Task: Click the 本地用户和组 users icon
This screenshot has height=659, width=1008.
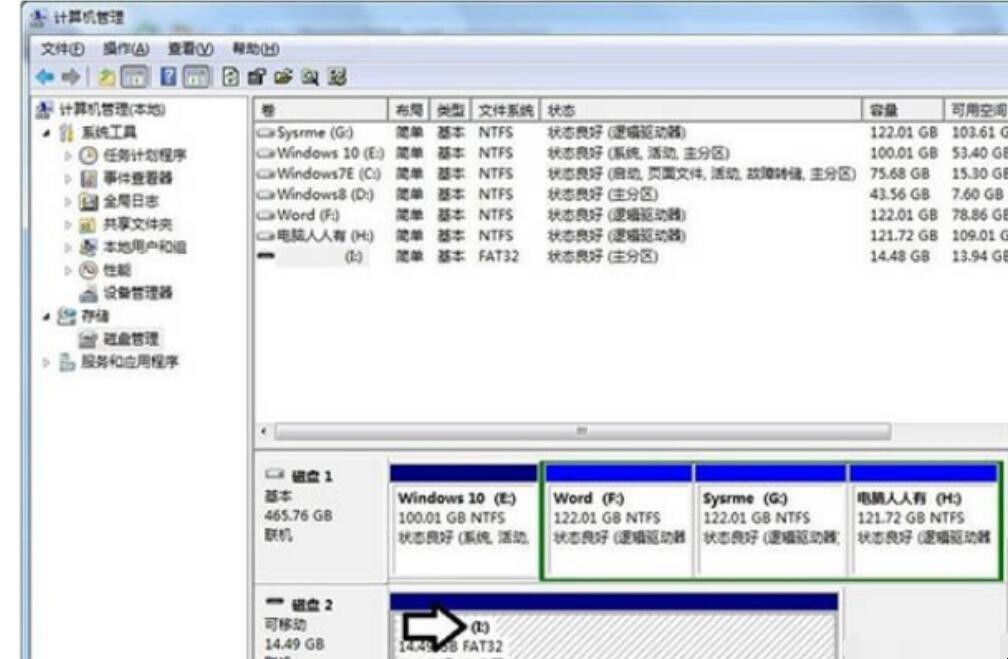Action: pos(87,247)
